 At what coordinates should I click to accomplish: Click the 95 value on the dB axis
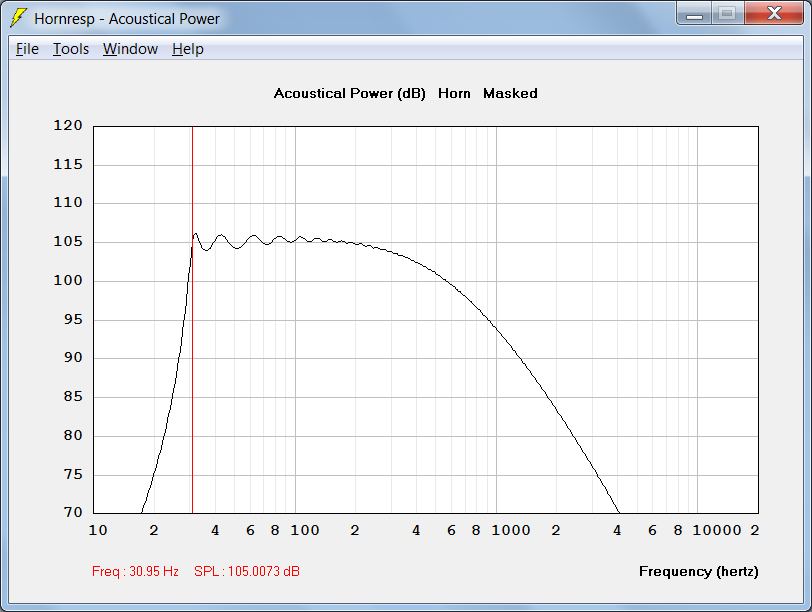73,319
